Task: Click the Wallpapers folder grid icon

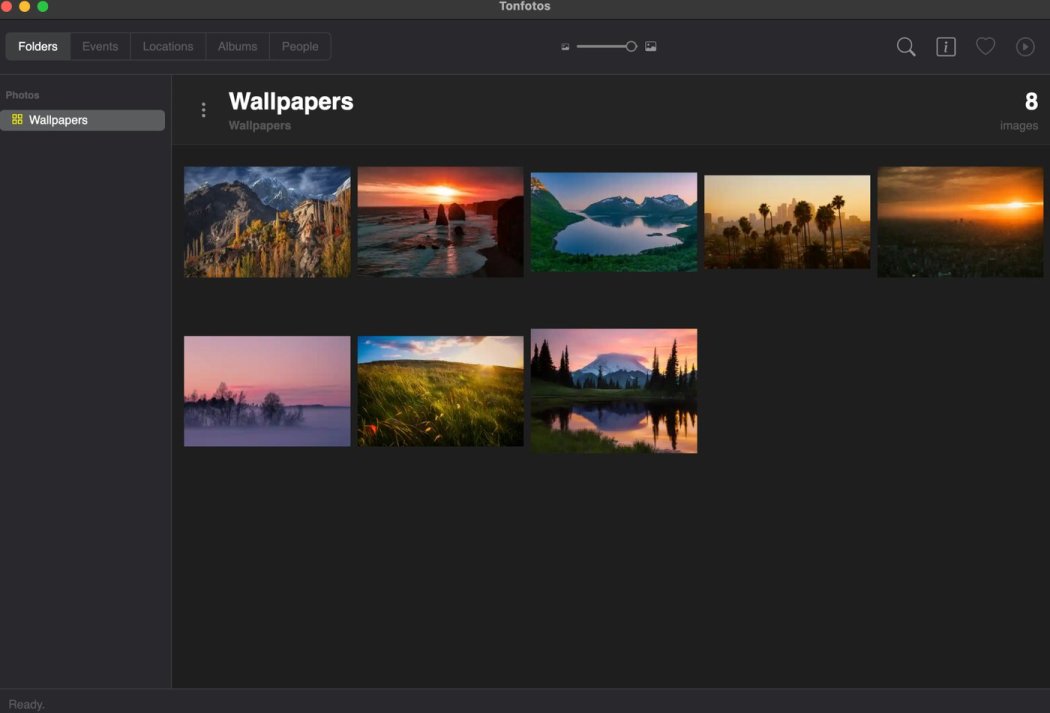Action: (x=17, y=119)
